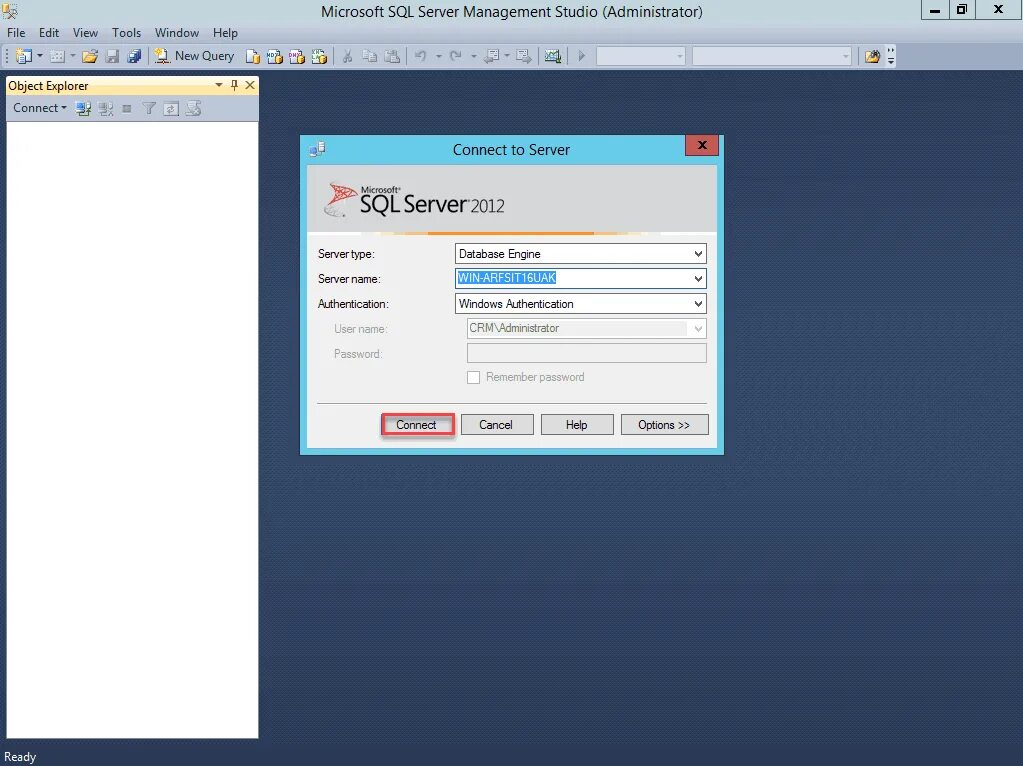Click the Ready status bar text

point(20,757)
